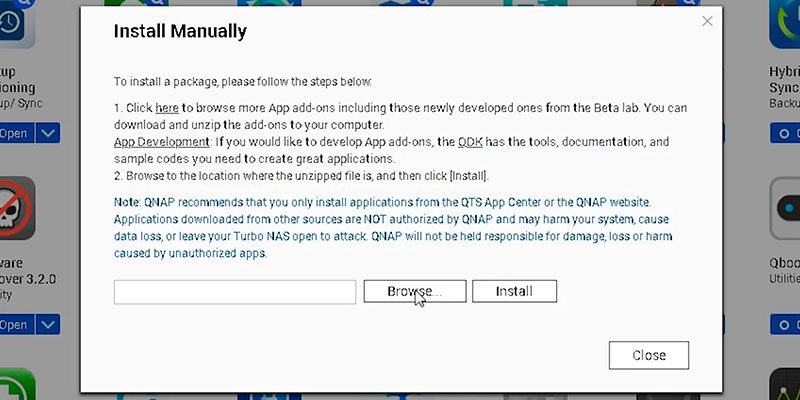
Task: Click Open under Malware Remover
Action: (x=16, y=324)
